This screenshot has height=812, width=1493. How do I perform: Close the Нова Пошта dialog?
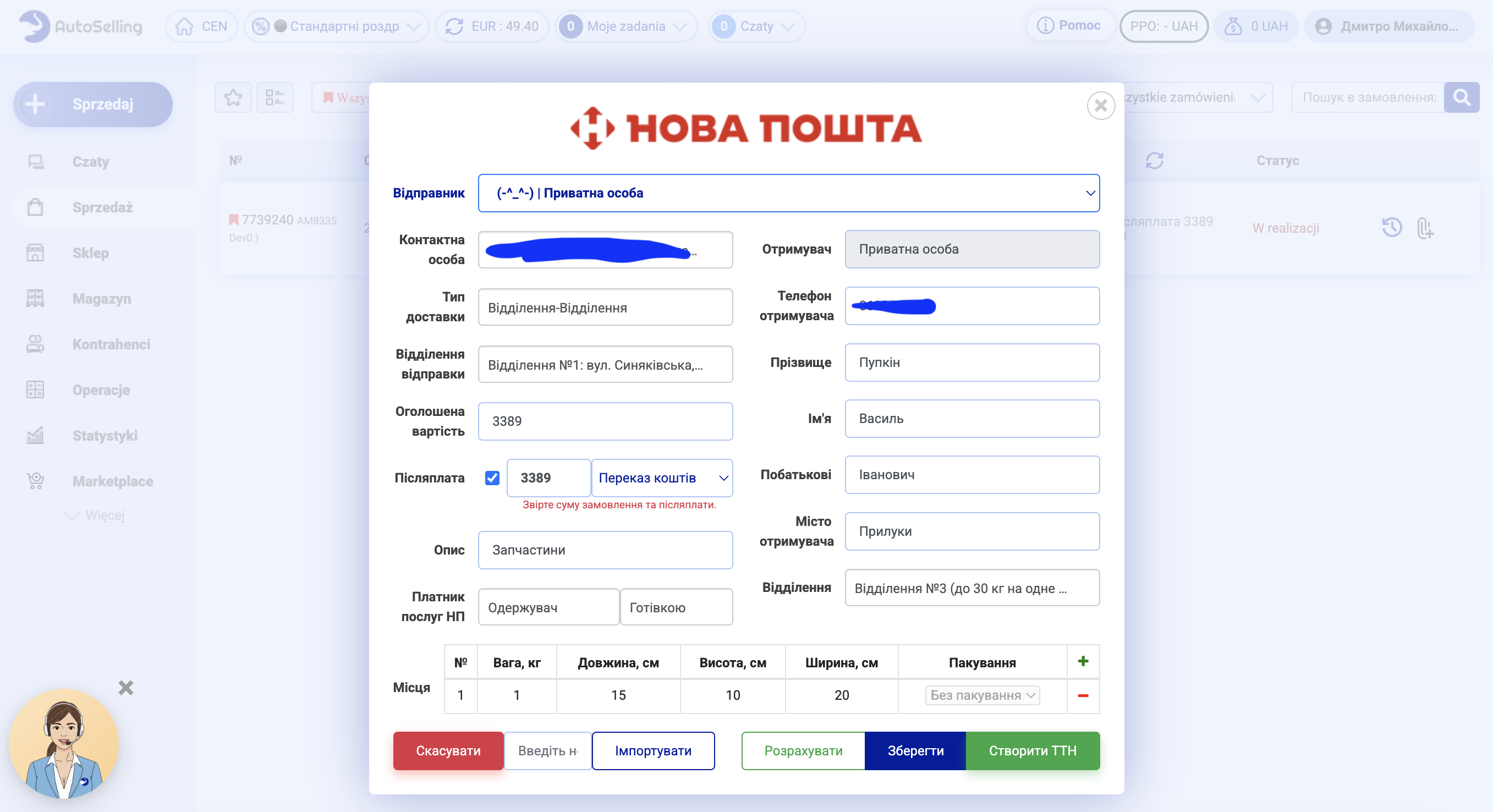pyautogui.click(x=1100, y=106)
